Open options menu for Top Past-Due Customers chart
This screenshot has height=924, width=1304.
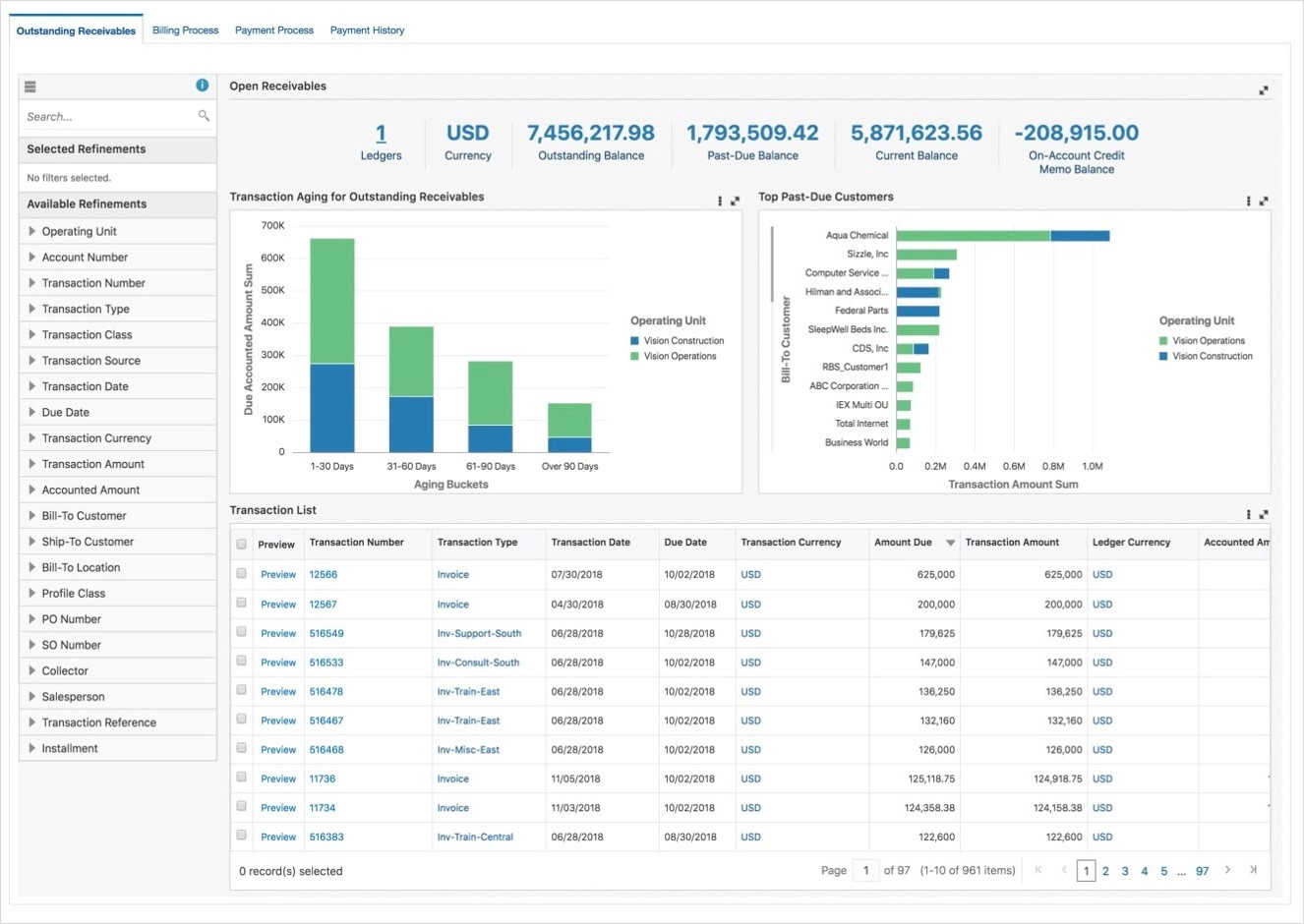point(1249,201)
